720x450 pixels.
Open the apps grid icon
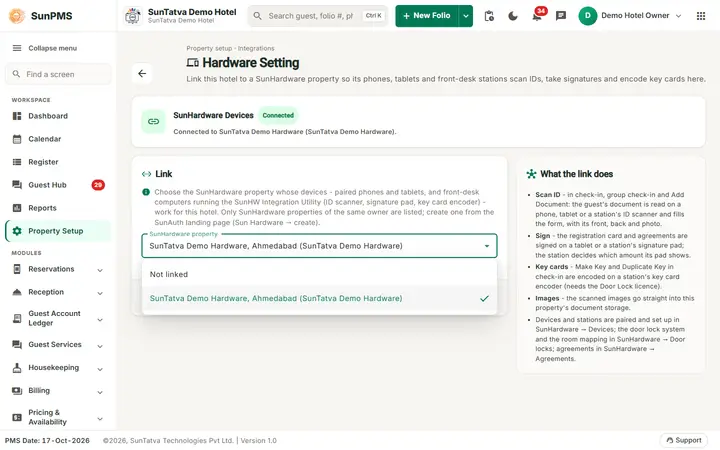tap(701, 16)
